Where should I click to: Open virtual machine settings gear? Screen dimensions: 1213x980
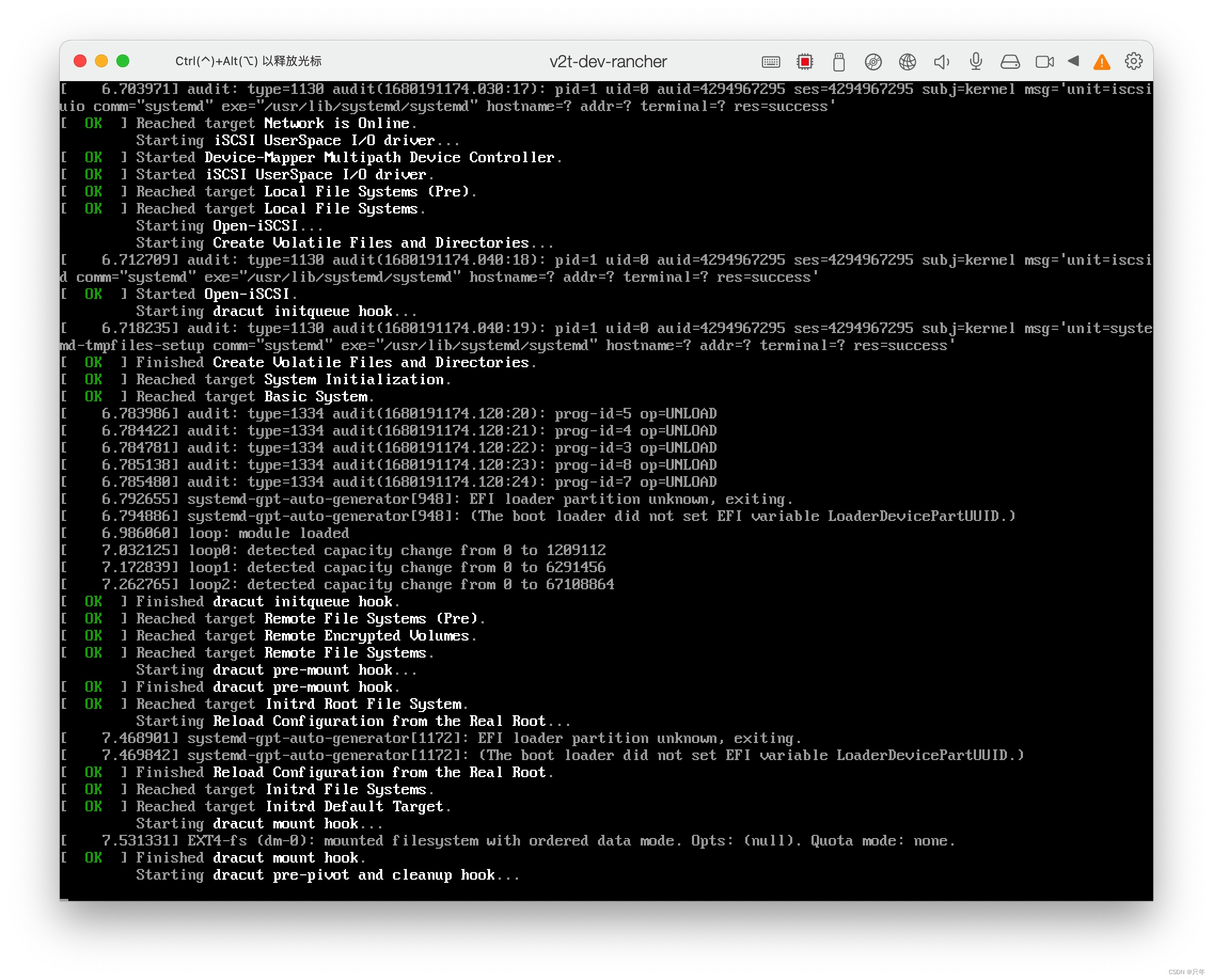[1133, 61]
